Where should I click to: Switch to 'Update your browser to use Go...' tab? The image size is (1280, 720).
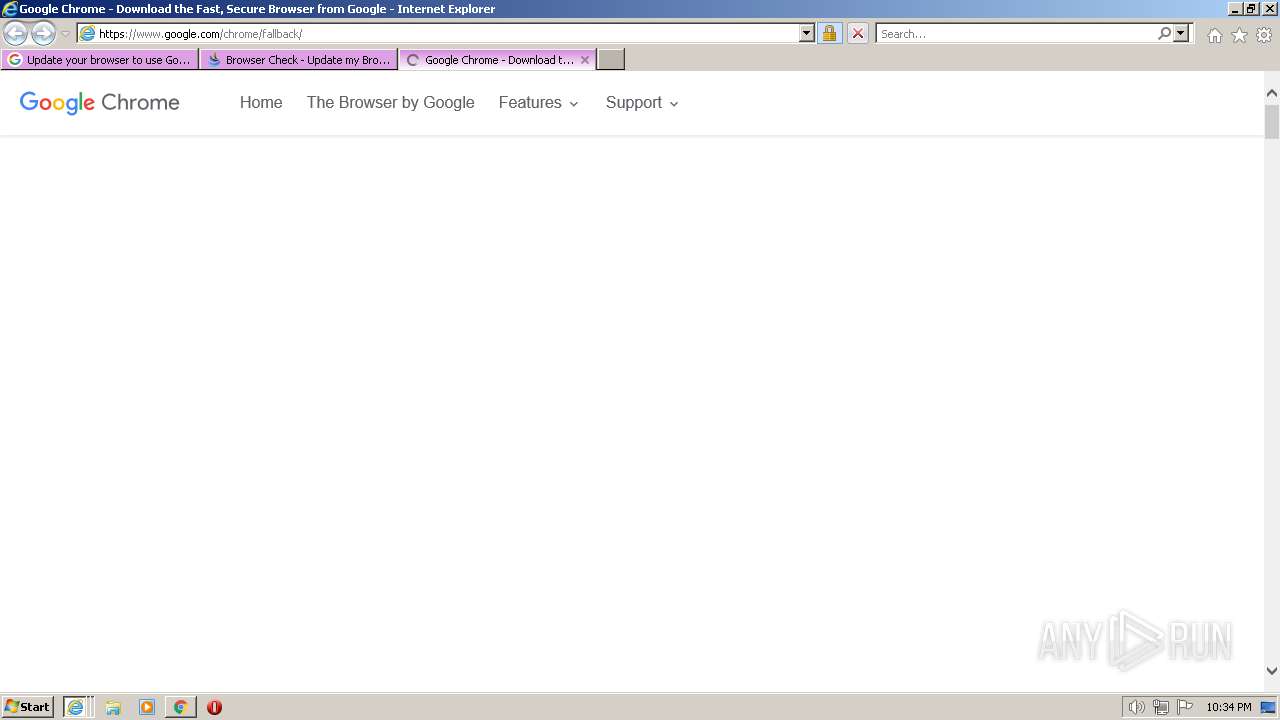(100, 60)
